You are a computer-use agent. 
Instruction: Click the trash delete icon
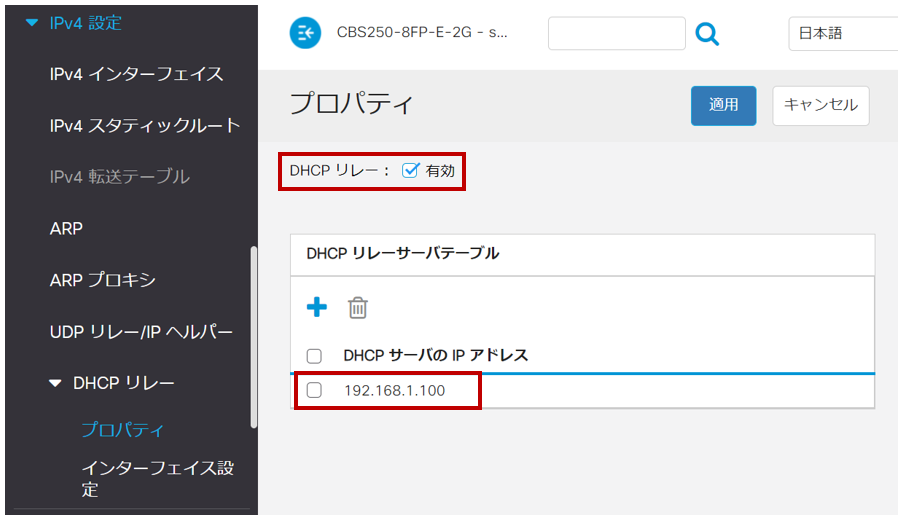pyautogui.click(x=357, y=307)
